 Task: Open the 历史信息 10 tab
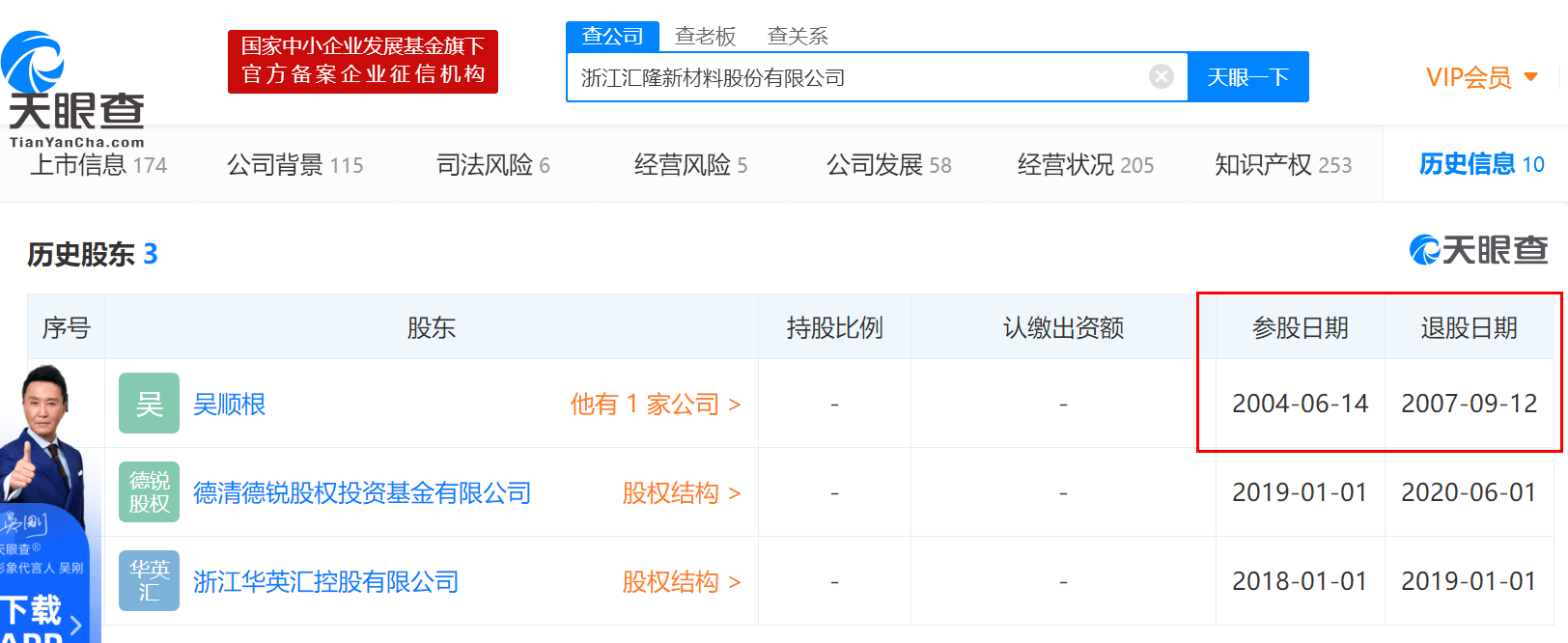(x=1481, y=164)
